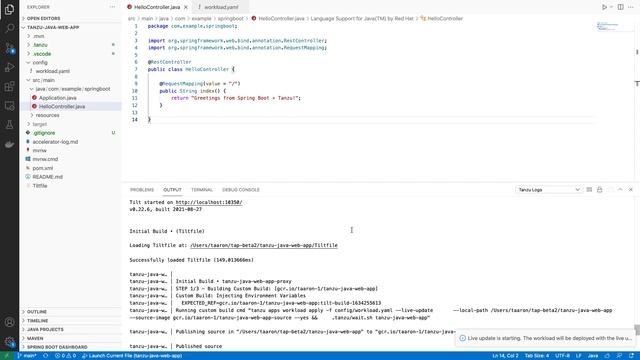This screenshot has width=640, height=360.
Task: Expand the Maven section
Action: tap(71, 338)
